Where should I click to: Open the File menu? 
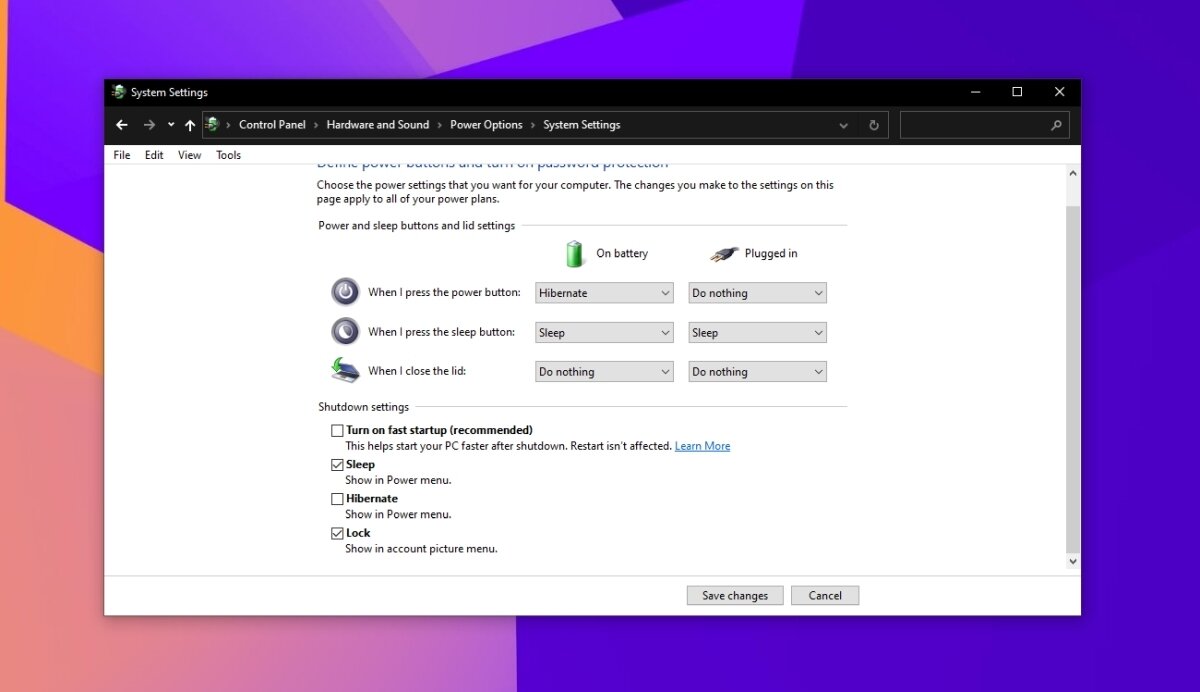(122, 155)
